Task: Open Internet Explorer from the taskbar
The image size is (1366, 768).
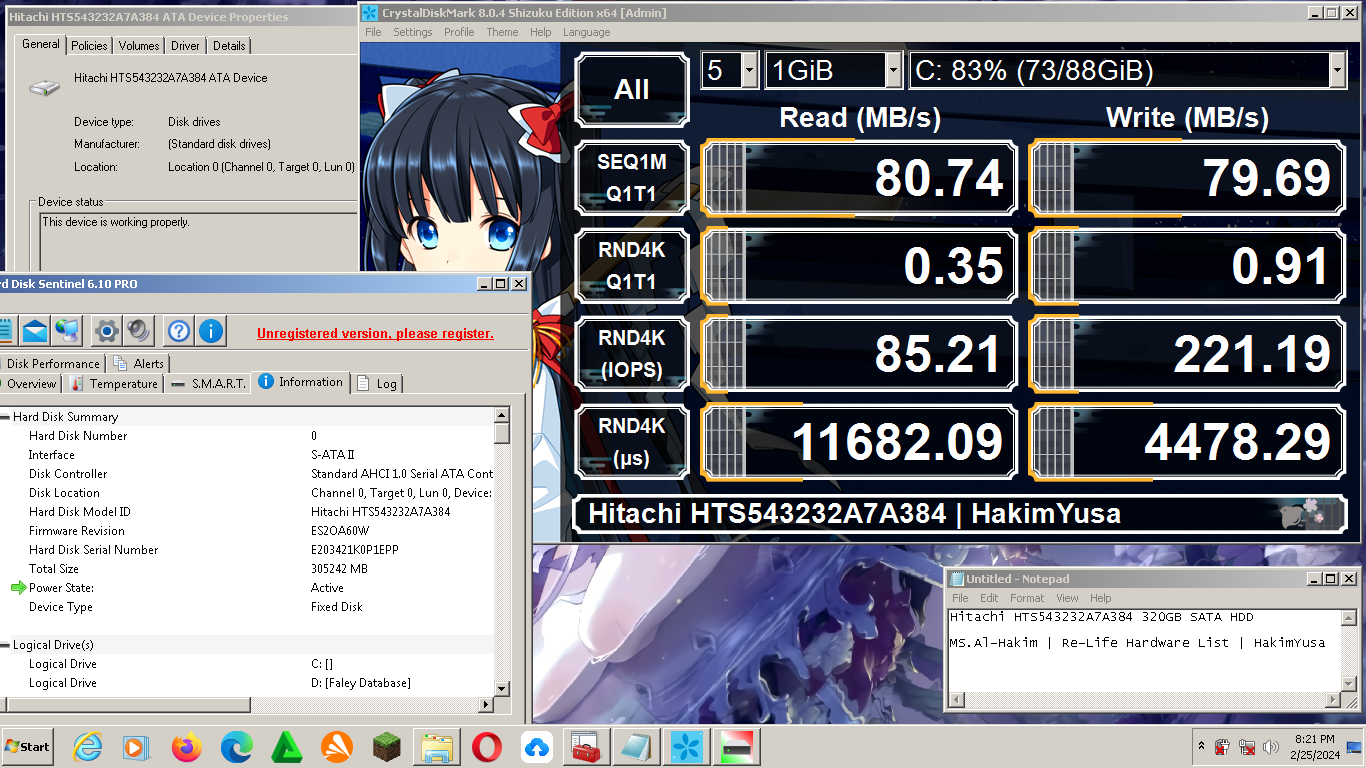Action: point(88,747)
